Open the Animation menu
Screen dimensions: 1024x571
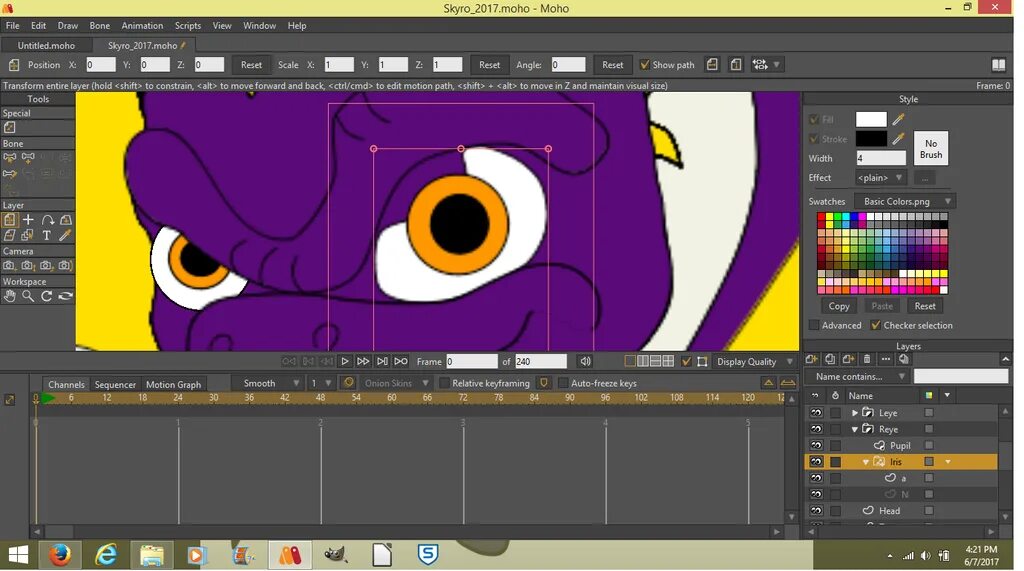tap(142, 25)
